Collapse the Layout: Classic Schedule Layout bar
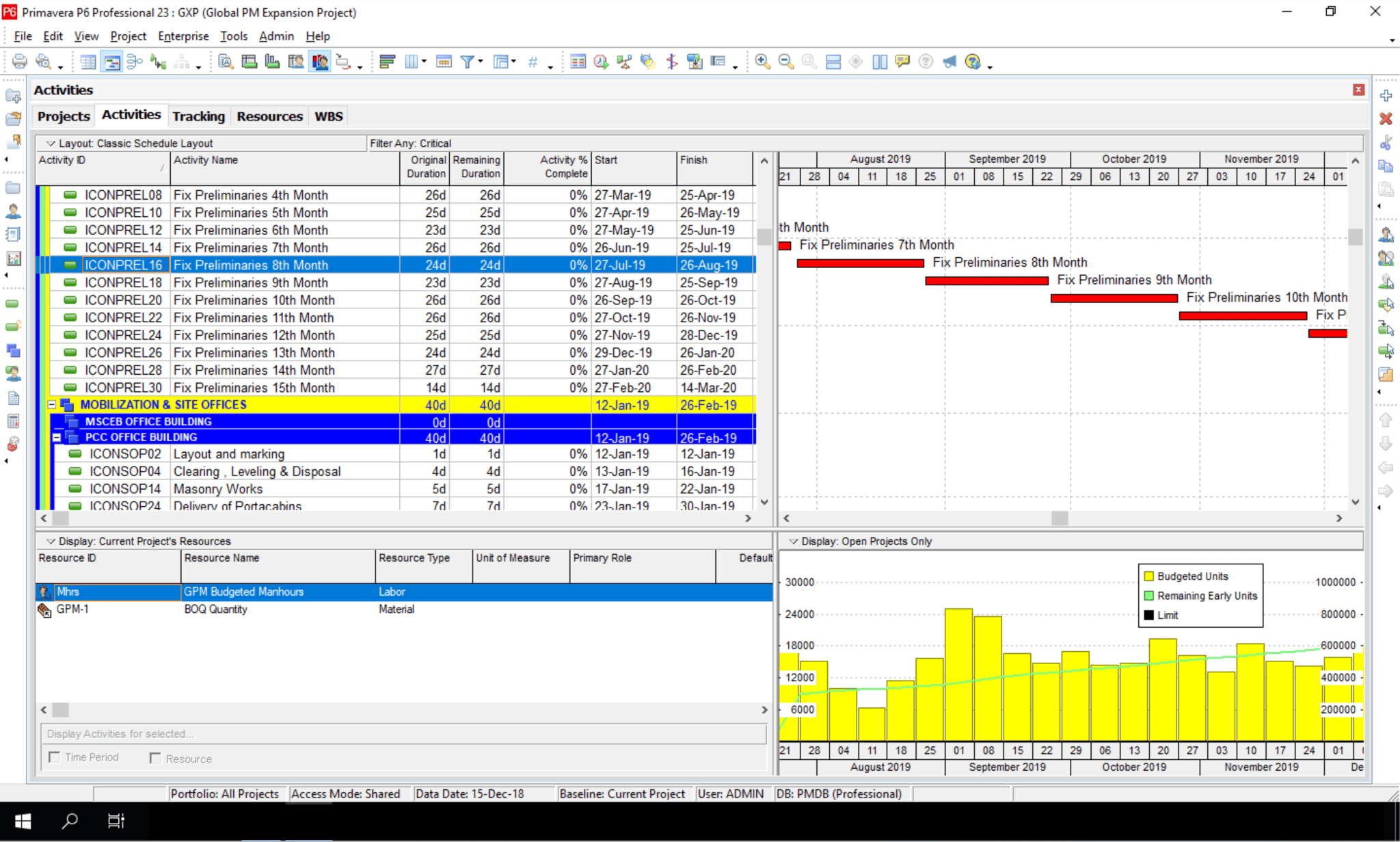Image resolution: width=1400 pixels, height=842 pixels. click(x=51, y=143)
